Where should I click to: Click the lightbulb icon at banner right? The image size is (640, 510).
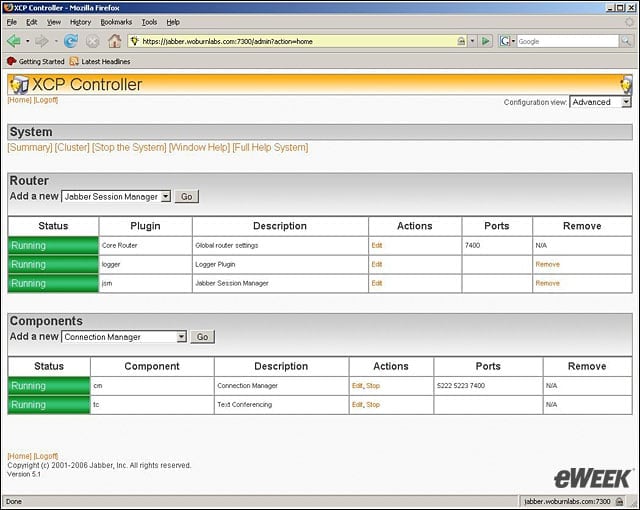626,85
